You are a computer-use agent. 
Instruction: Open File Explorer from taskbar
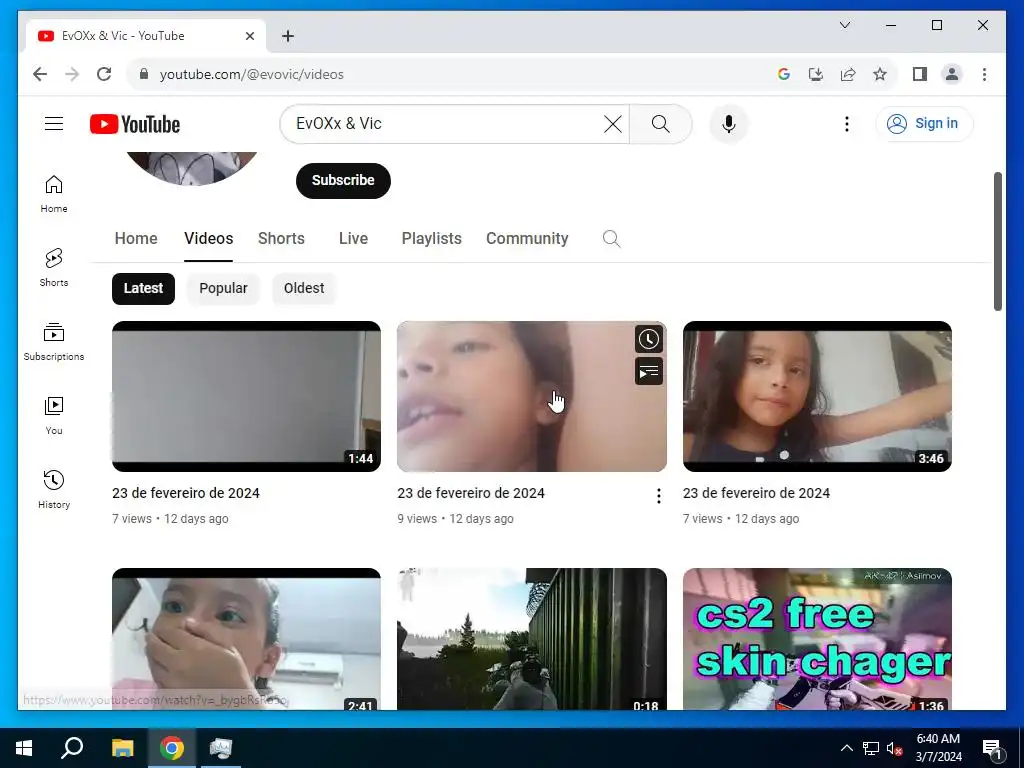122,748
